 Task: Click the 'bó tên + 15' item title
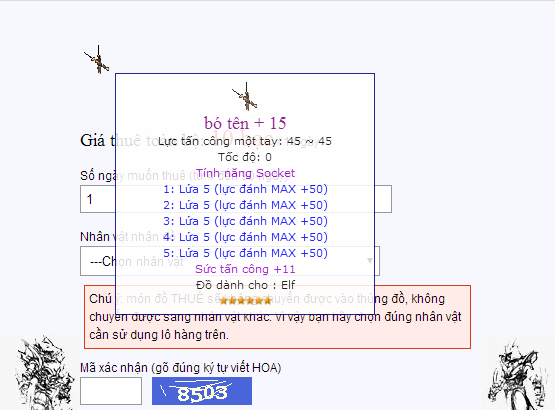(245, 123)
